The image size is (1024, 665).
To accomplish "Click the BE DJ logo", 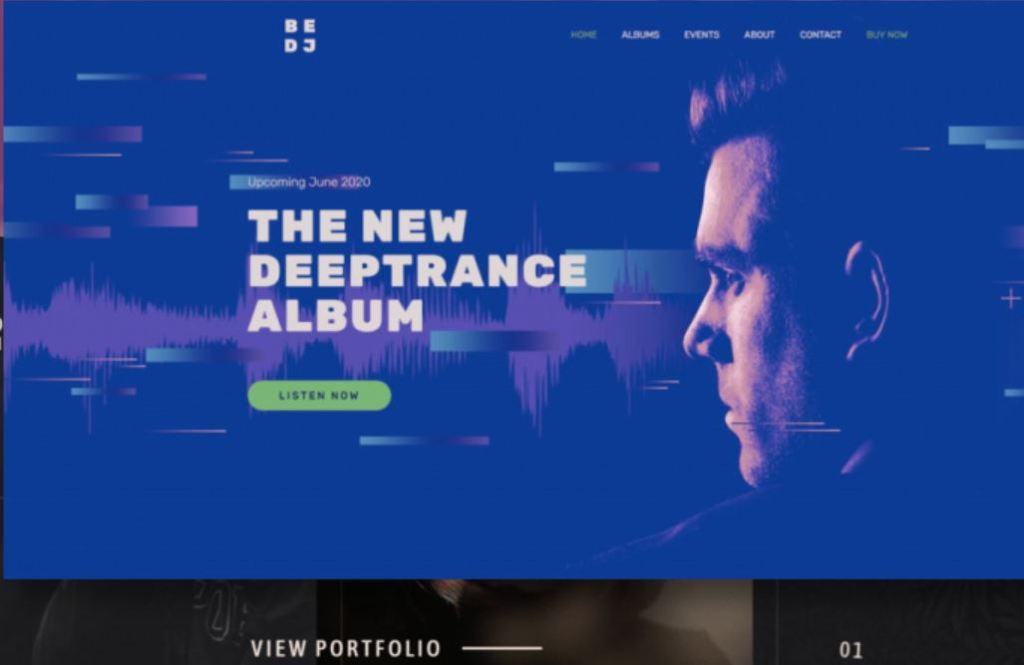I will (x=300, y=36).
